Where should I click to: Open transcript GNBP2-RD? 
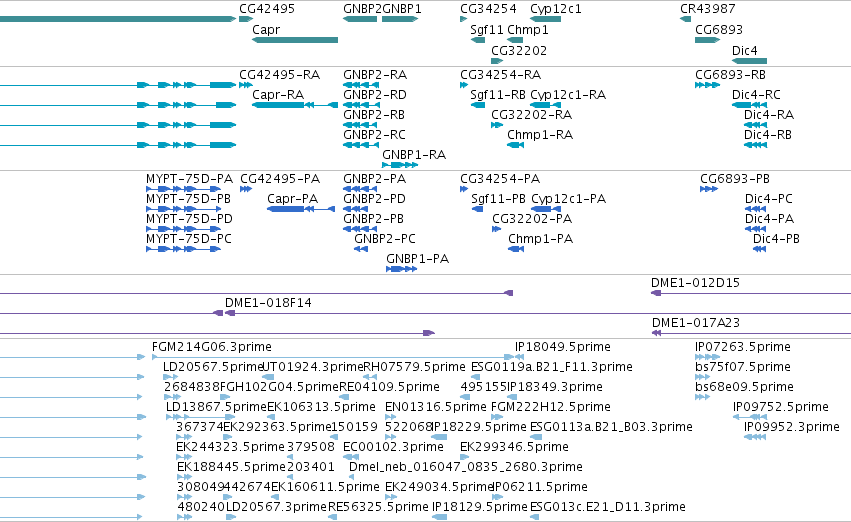tap(375, 95)
